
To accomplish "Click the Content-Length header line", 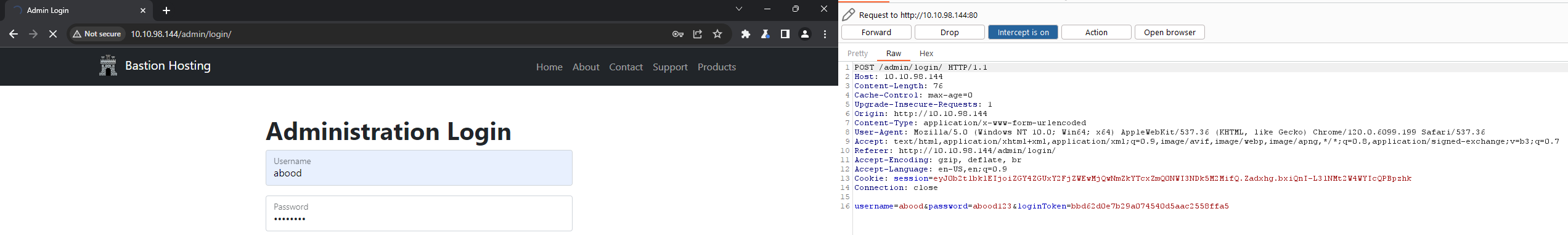I will pos(899,86).
